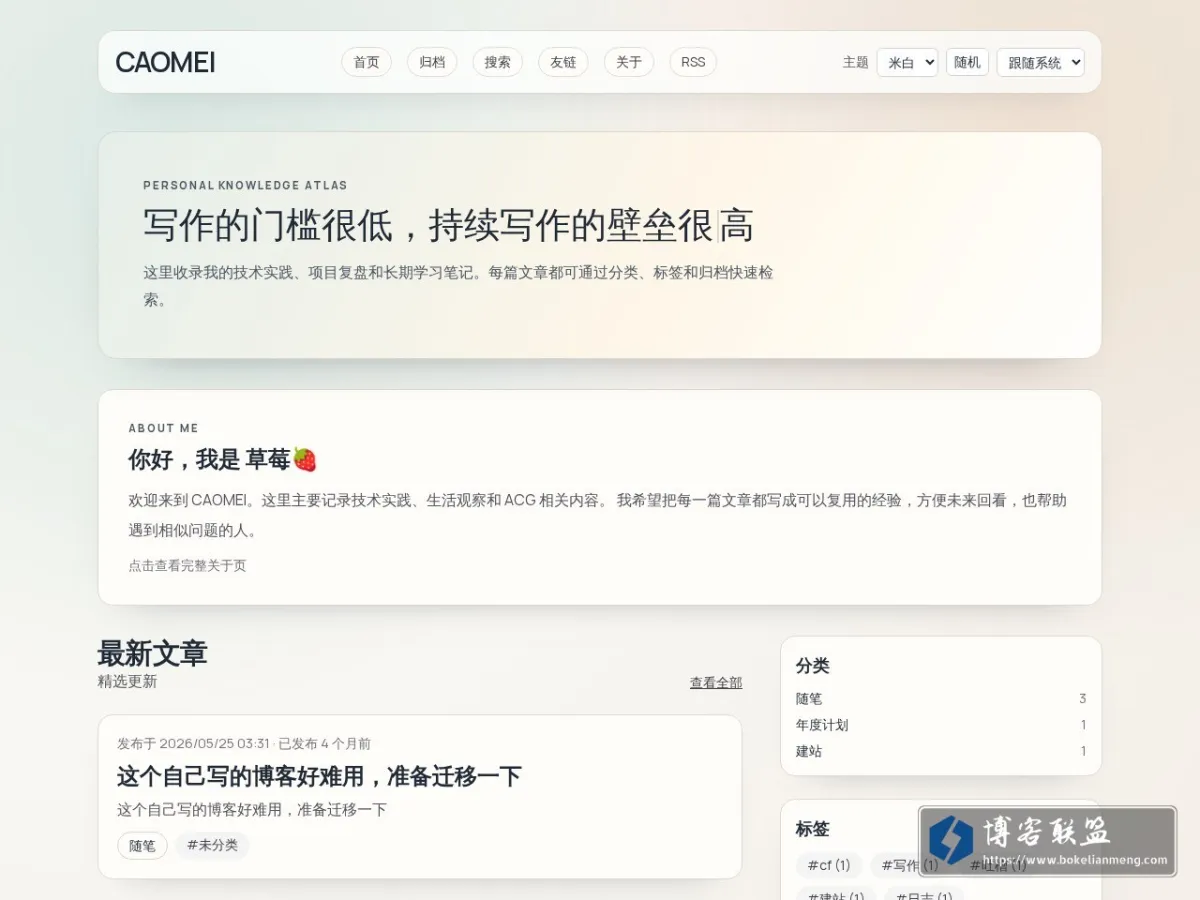Click the strawberry emoji in heading

pos(305,460)
